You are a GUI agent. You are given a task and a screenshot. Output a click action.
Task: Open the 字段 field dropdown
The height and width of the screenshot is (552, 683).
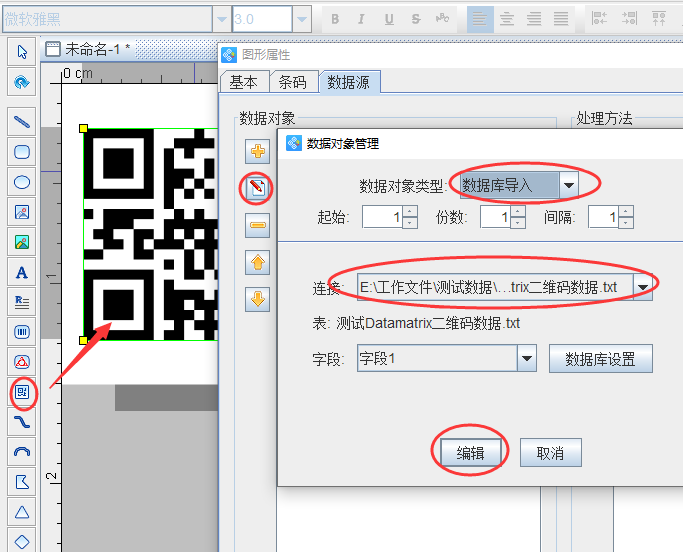click(x=527, y=358)
